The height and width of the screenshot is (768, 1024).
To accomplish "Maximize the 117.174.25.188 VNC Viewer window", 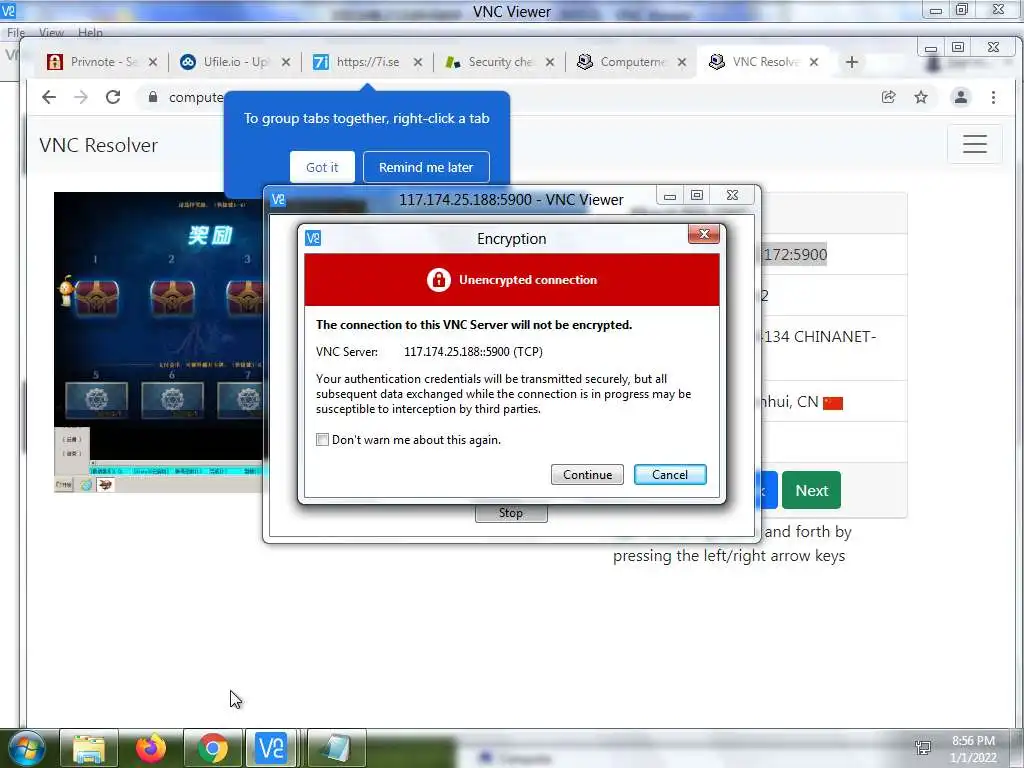I will [x=697, y=195].
